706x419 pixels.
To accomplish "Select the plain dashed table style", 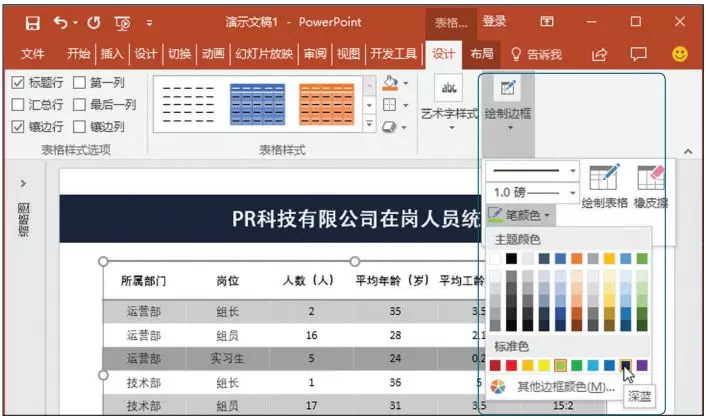I will tap(188, 104).
